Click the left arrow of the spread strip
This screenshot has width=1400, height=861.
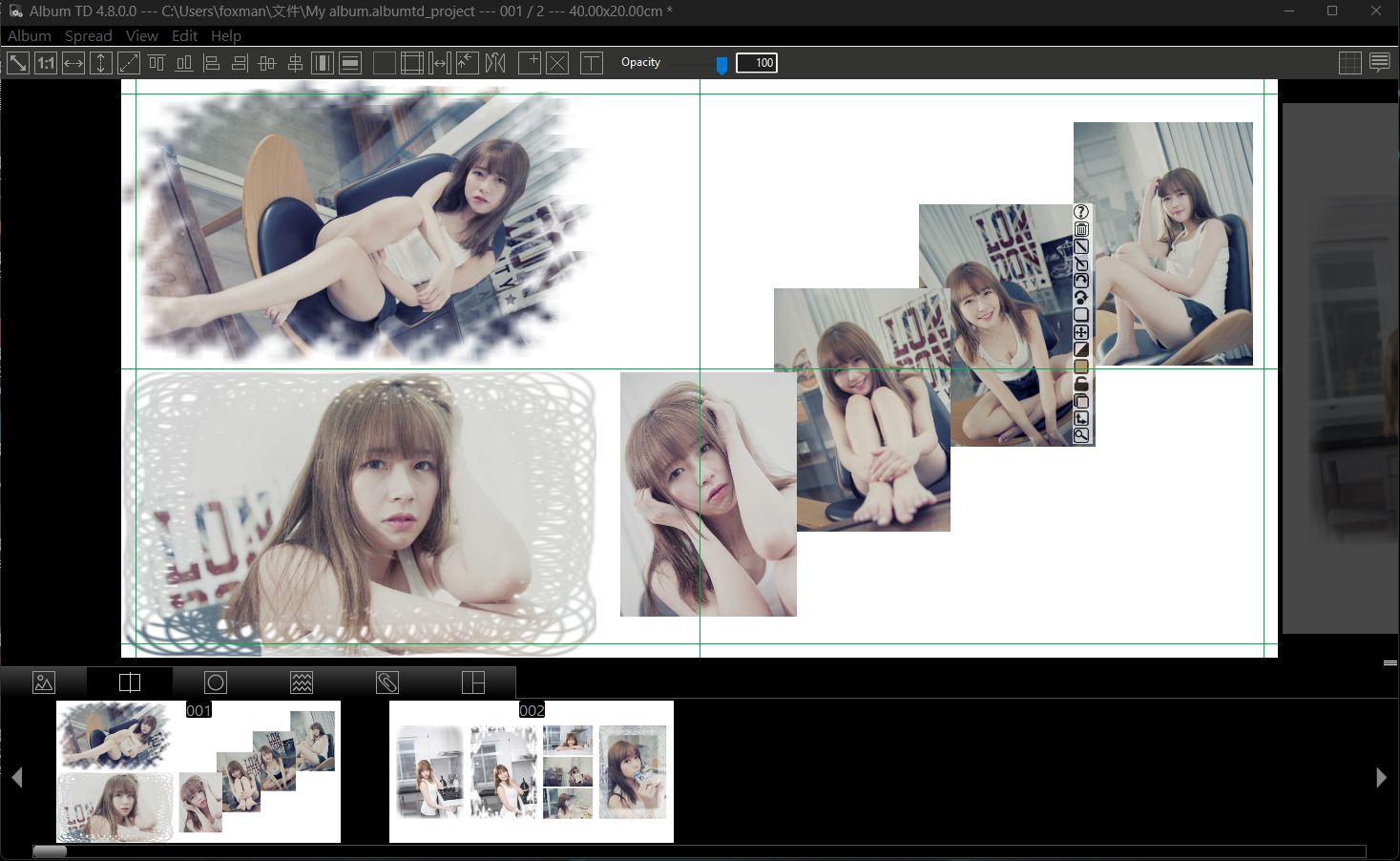(x=17, y=778)
